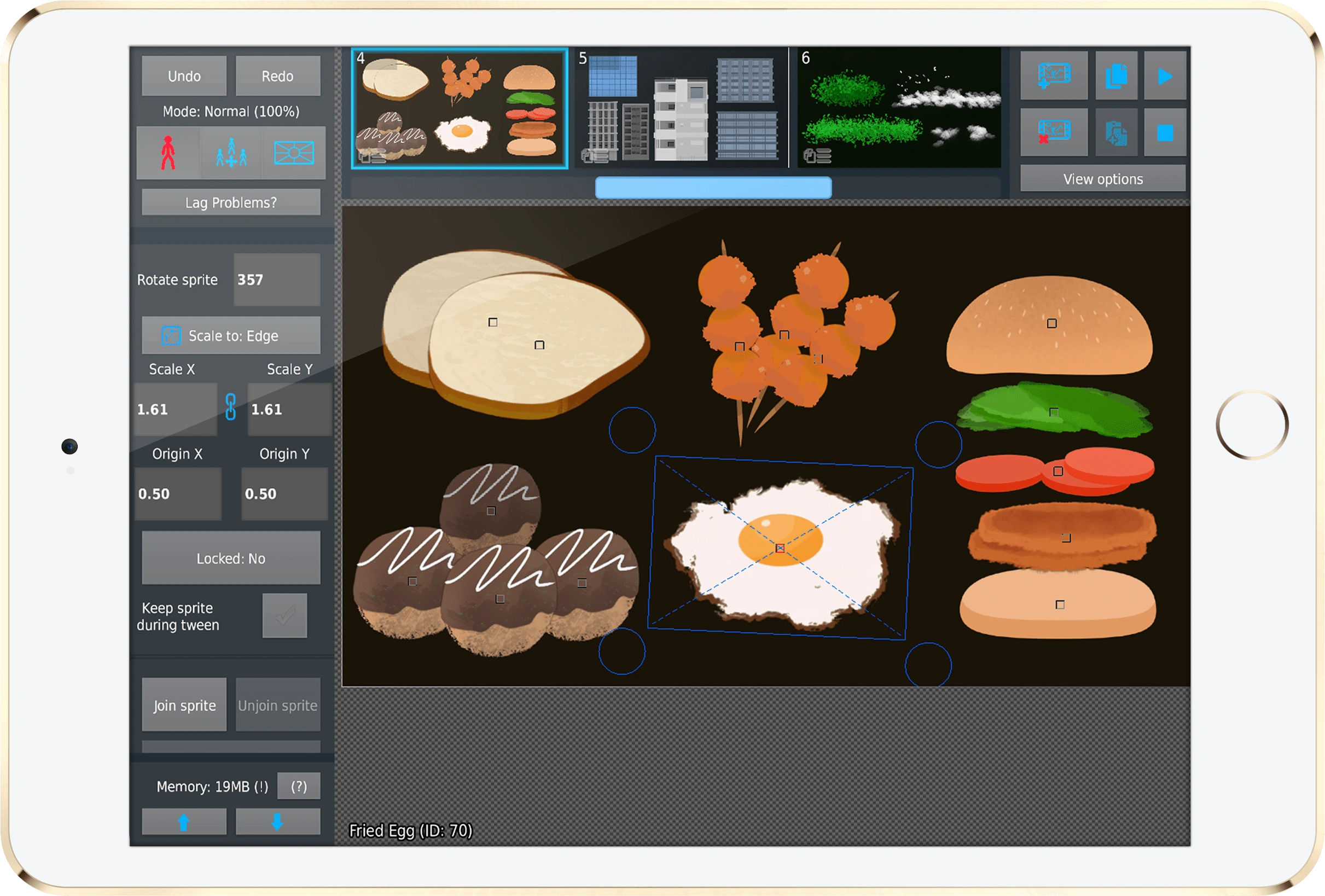Toggle the scale X/Y chain link

pos(230,407)
